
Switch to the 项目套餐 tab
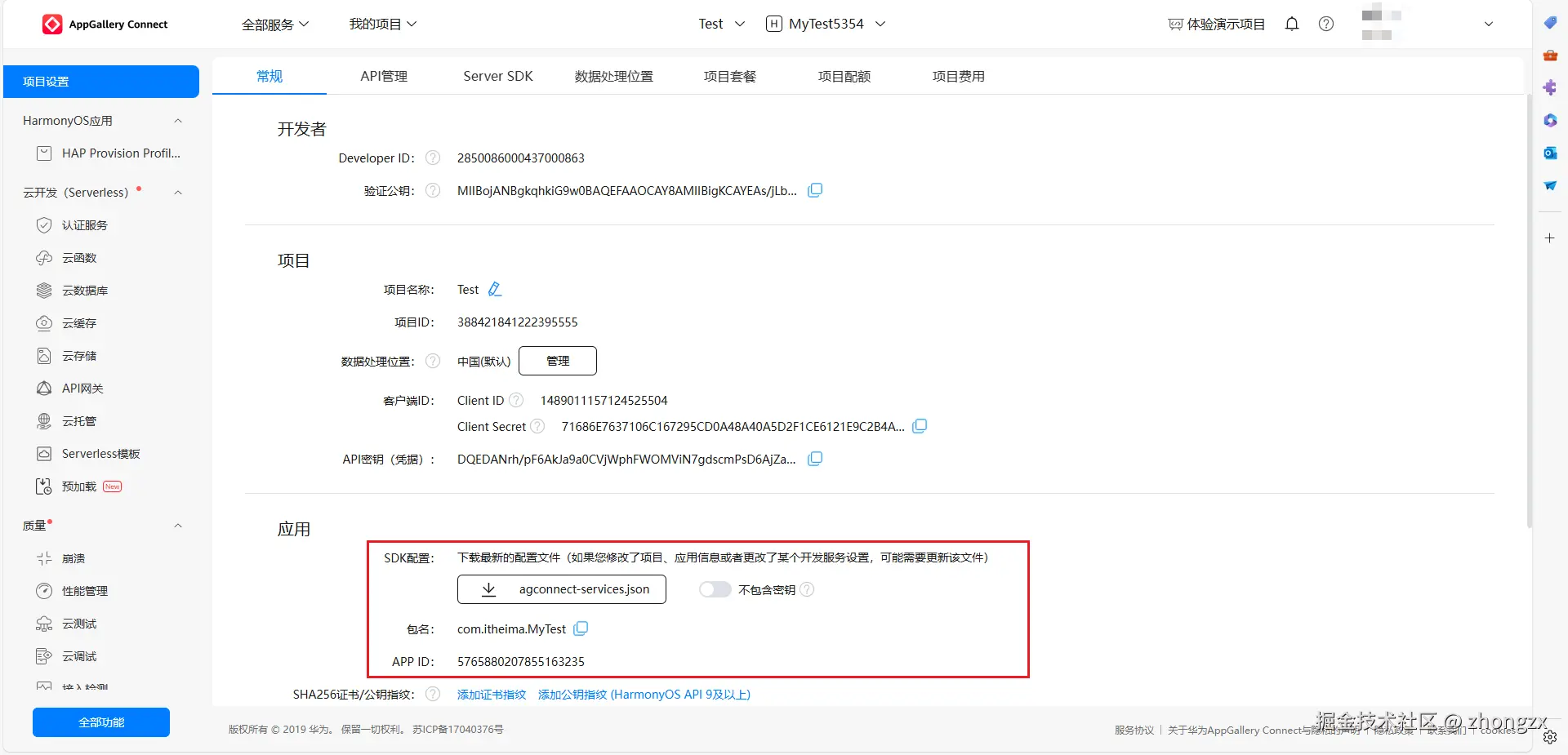pyautogui.click(x=730, y=76)
